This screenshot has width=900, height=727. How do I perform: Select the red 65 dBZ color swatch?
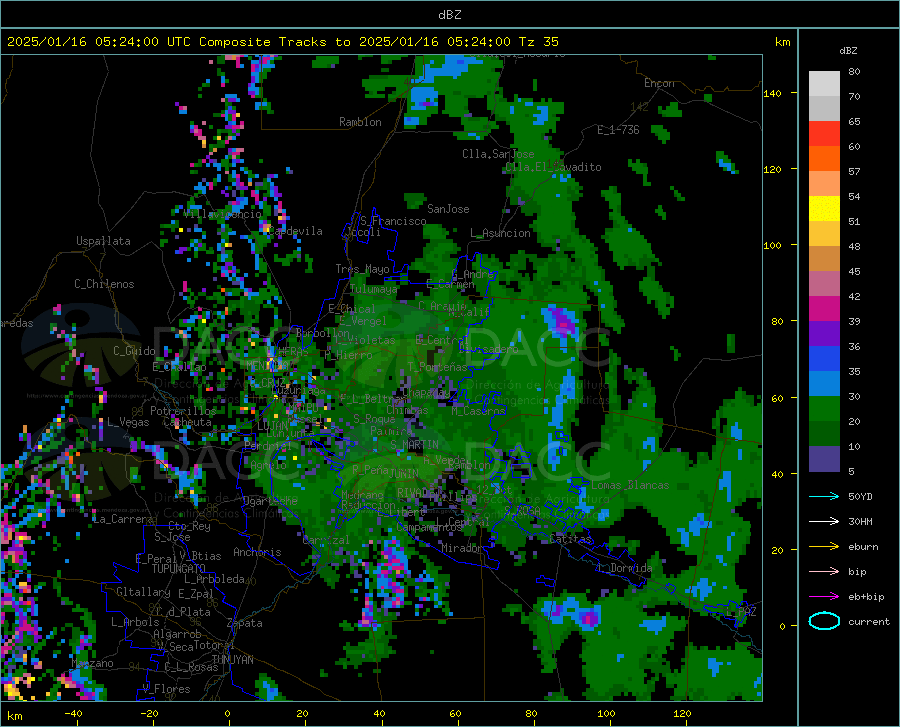(824, 134)
